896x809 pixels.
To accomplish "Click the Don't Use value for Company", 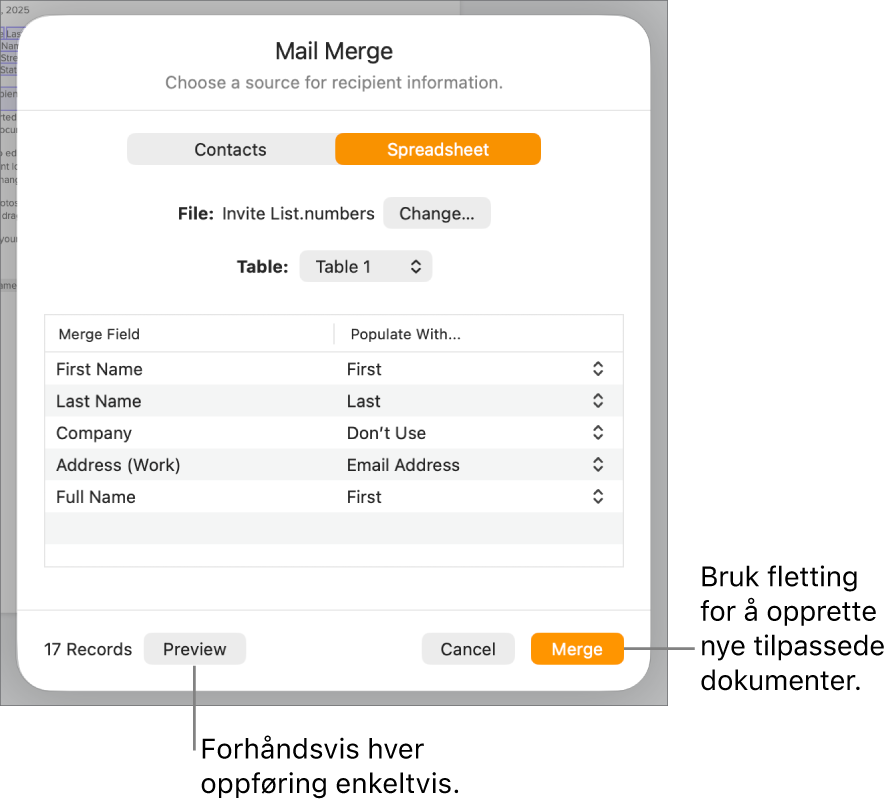I will tap(386, 433).
